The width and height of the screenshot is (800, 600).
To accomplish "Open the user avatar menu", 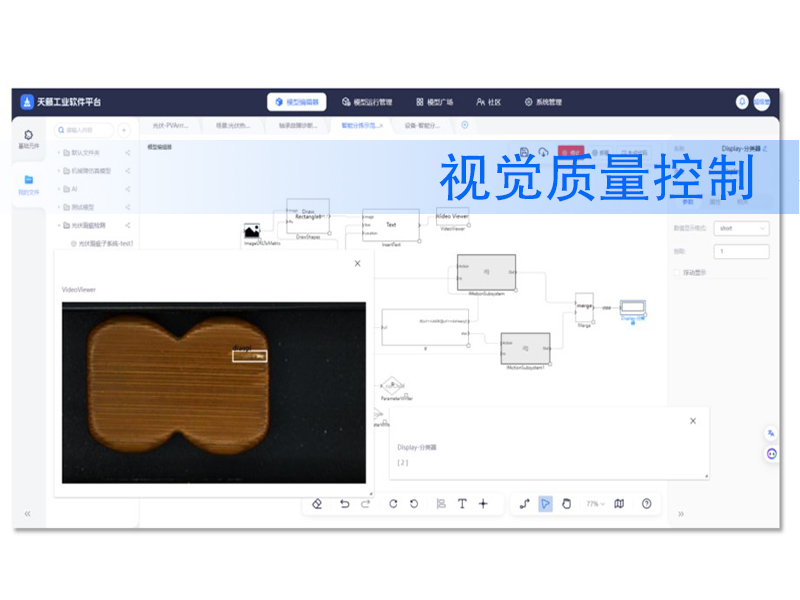I will (x=762, y=102).
